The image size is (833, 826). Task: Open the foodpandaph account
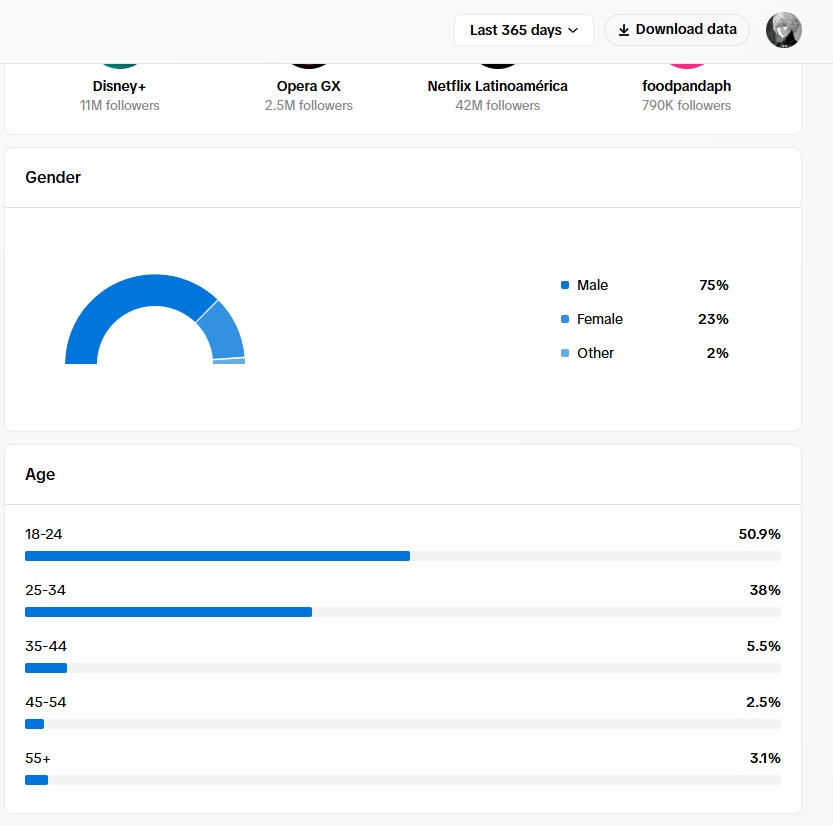(x=686, y=86)
